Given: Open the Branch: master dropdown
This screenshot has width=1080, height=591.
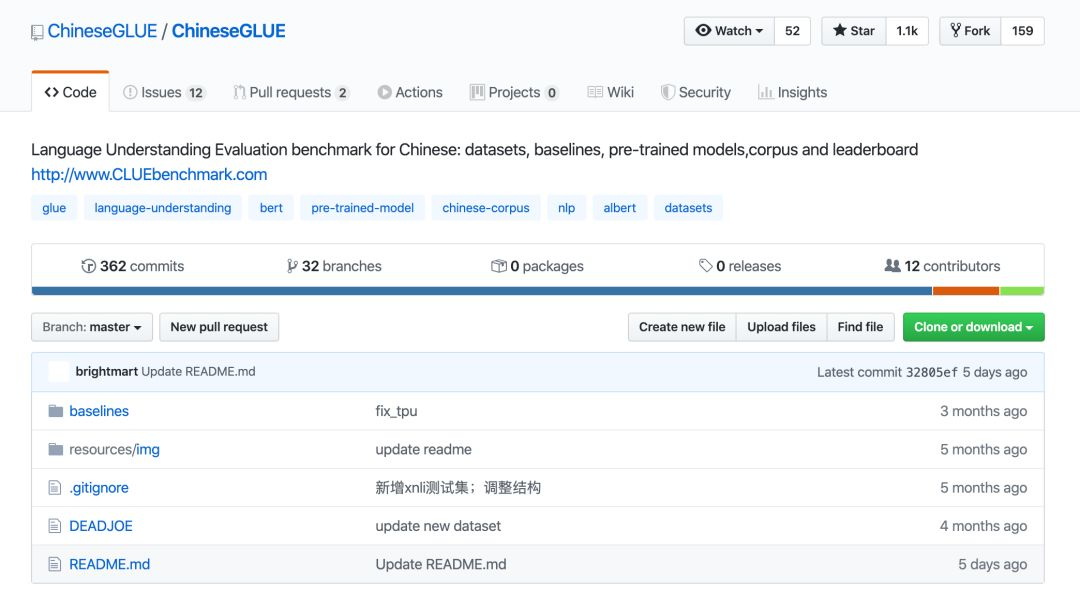Looking at the screenshot, I should click(92, 327).
